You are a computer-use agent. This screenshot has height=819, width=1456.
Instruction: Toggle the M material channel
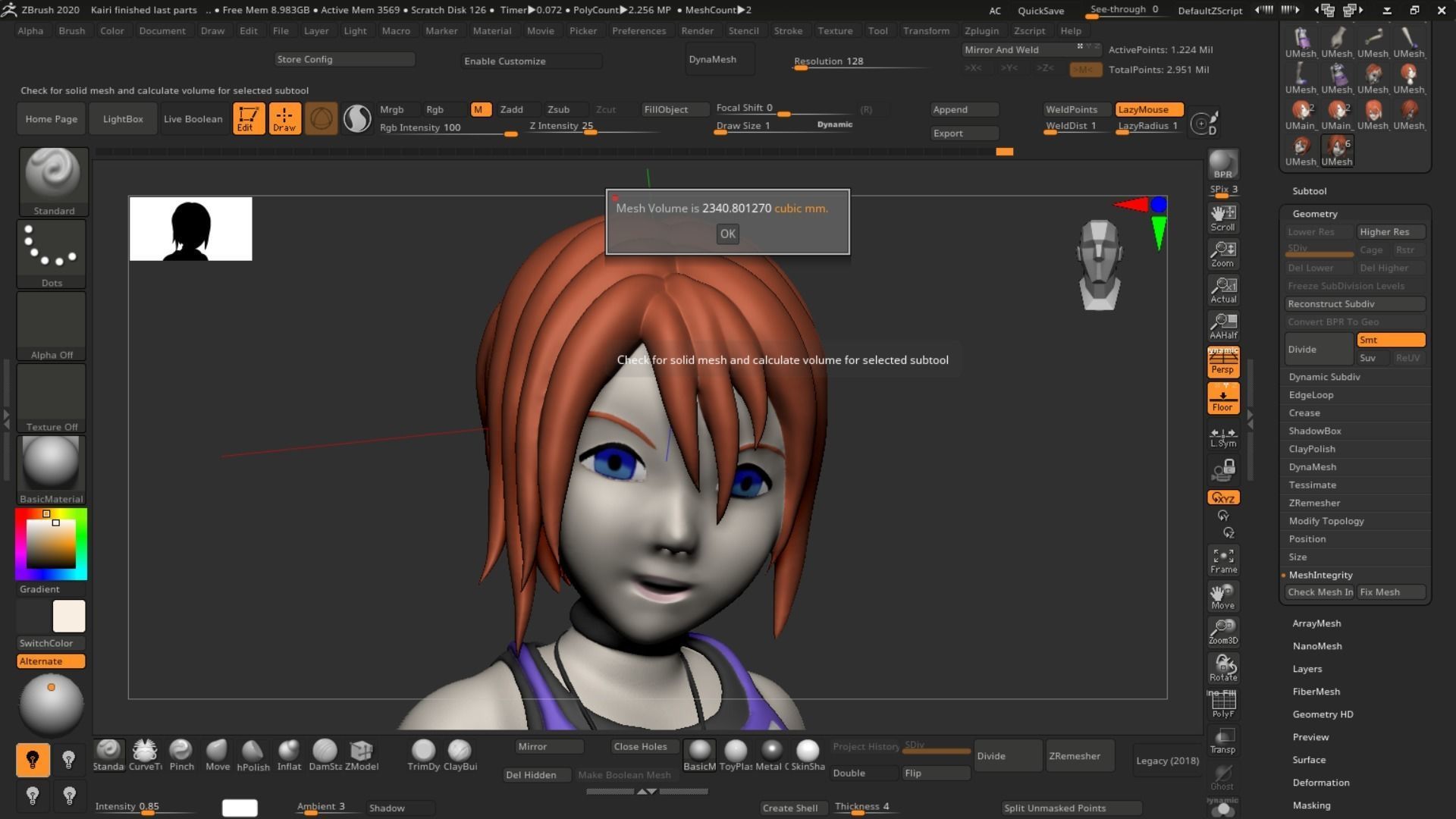pos(479,109)
